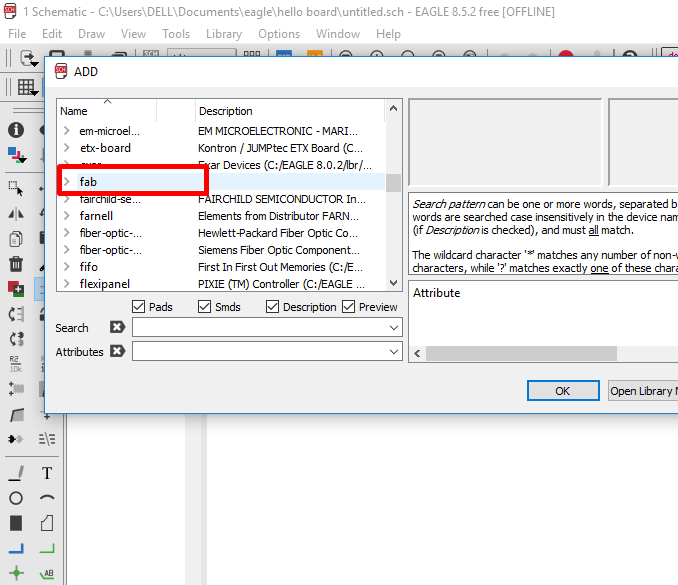Screen dimensions: 678x585
Task: Click into the Attributes text field
Action: pyautogui.click(x=260, y=352)
